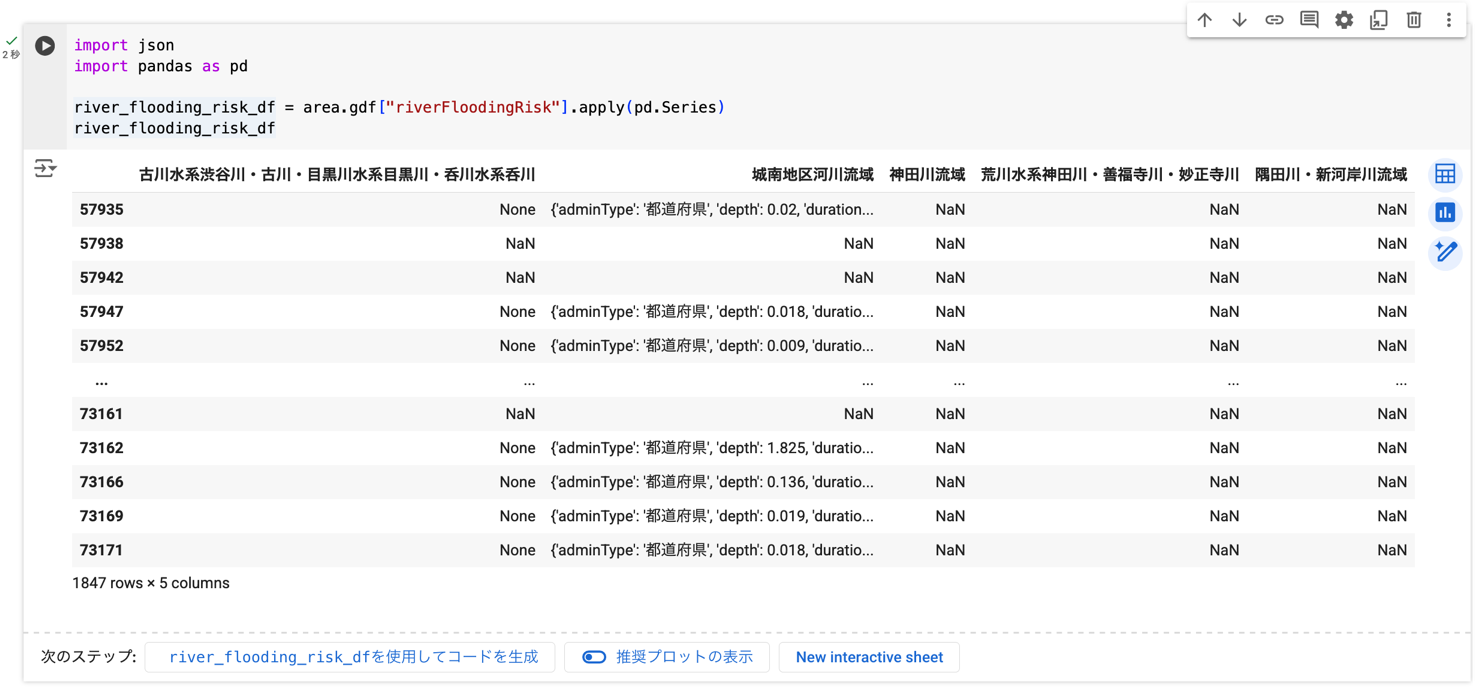Screen dimensions: 1475x687
Task: Click the 神田川流域 column header
Action: (x=927, y=175)
